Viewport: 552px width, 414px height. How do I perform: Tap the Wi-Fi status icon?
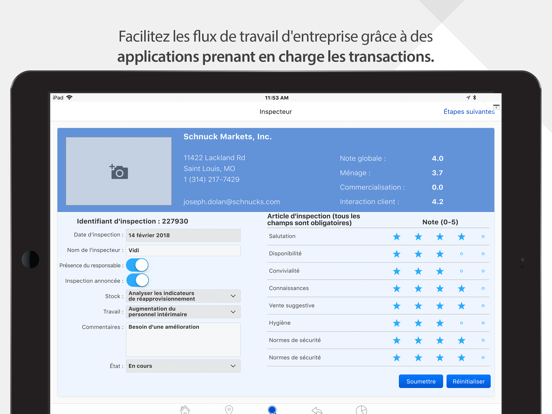(69, 98)
